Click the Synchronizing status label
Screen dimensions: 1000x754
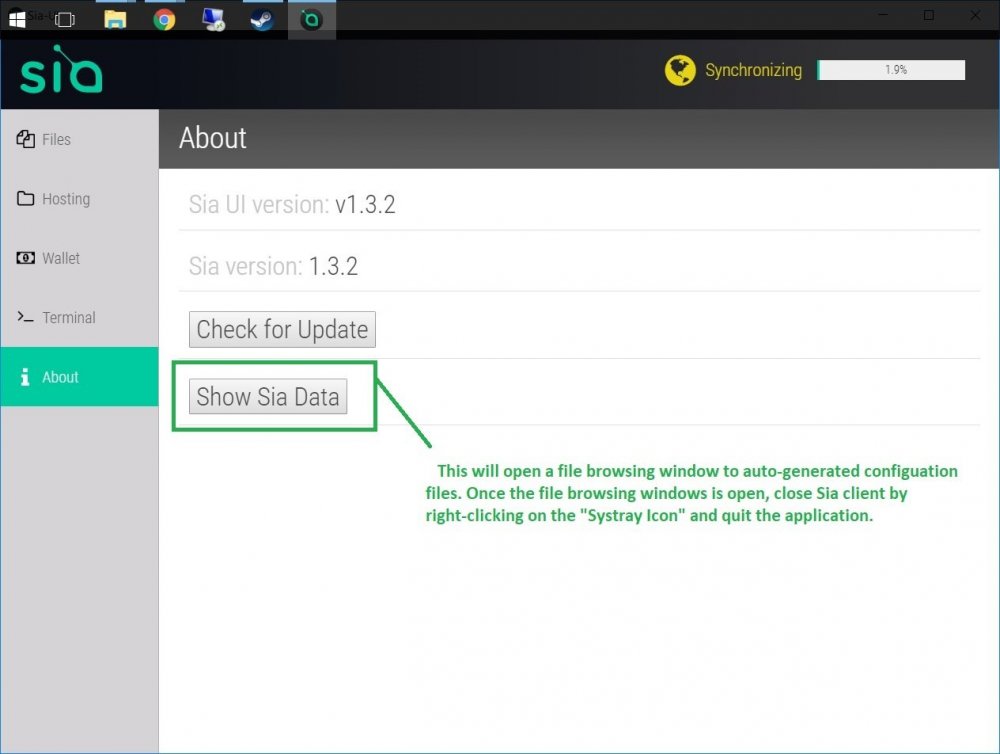click(x=753, y=70)
